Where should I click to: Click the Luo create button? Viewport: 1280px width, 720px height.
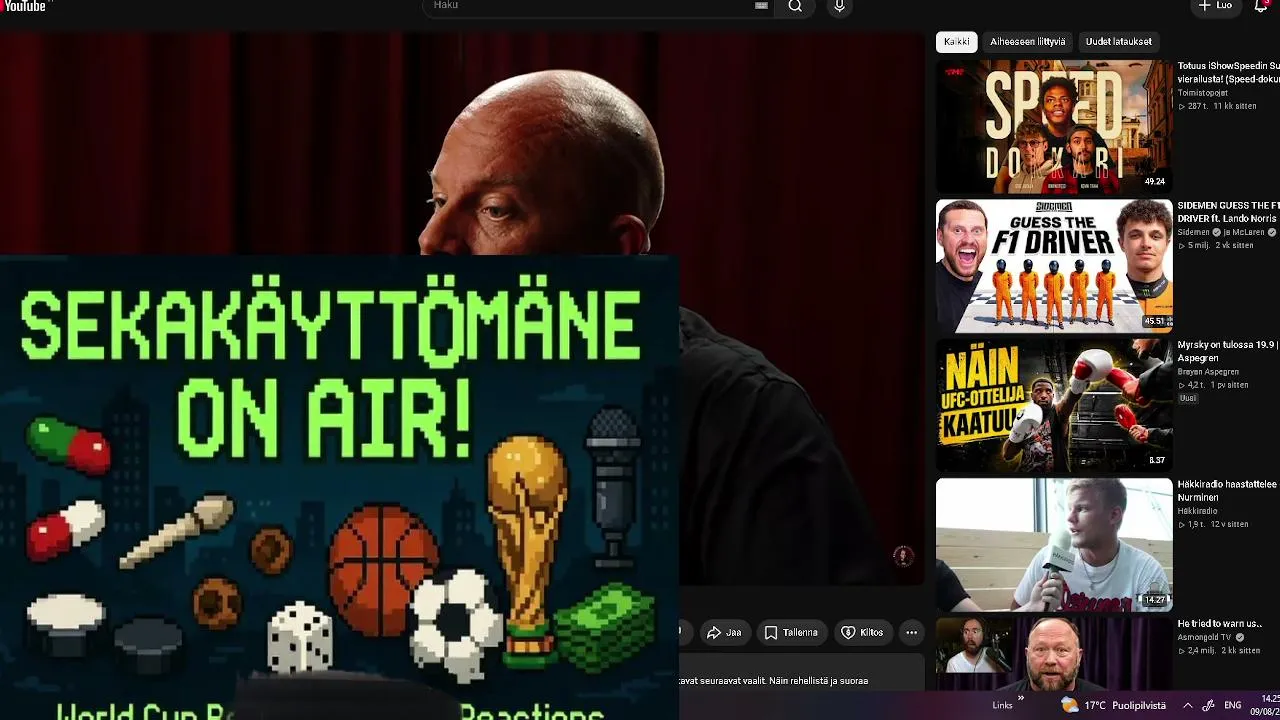click(1216, 6)
